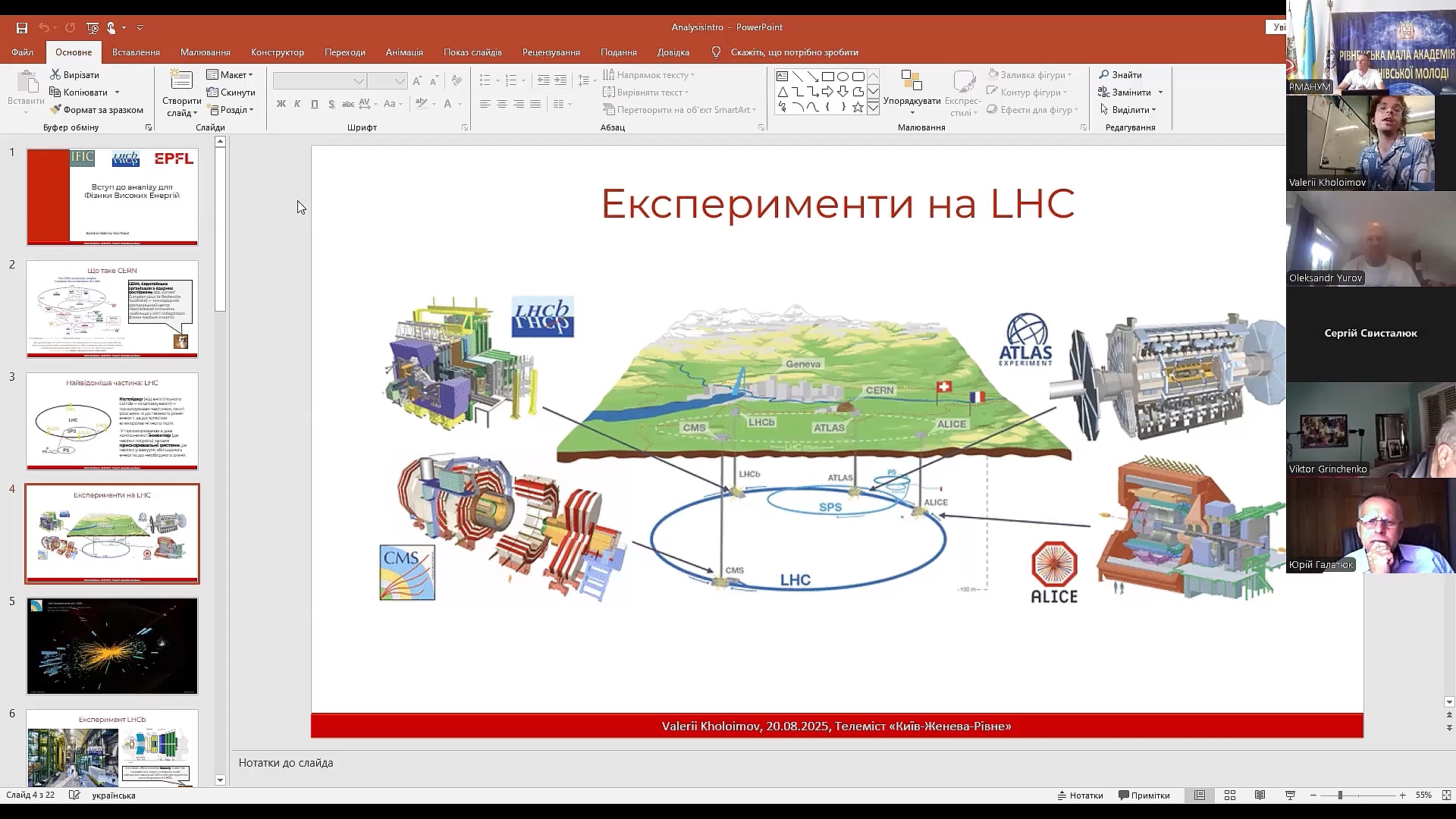Click Format Painter (Формат за зразком)
Viewport: 1456px width, 819px height.
click(96, 110)
